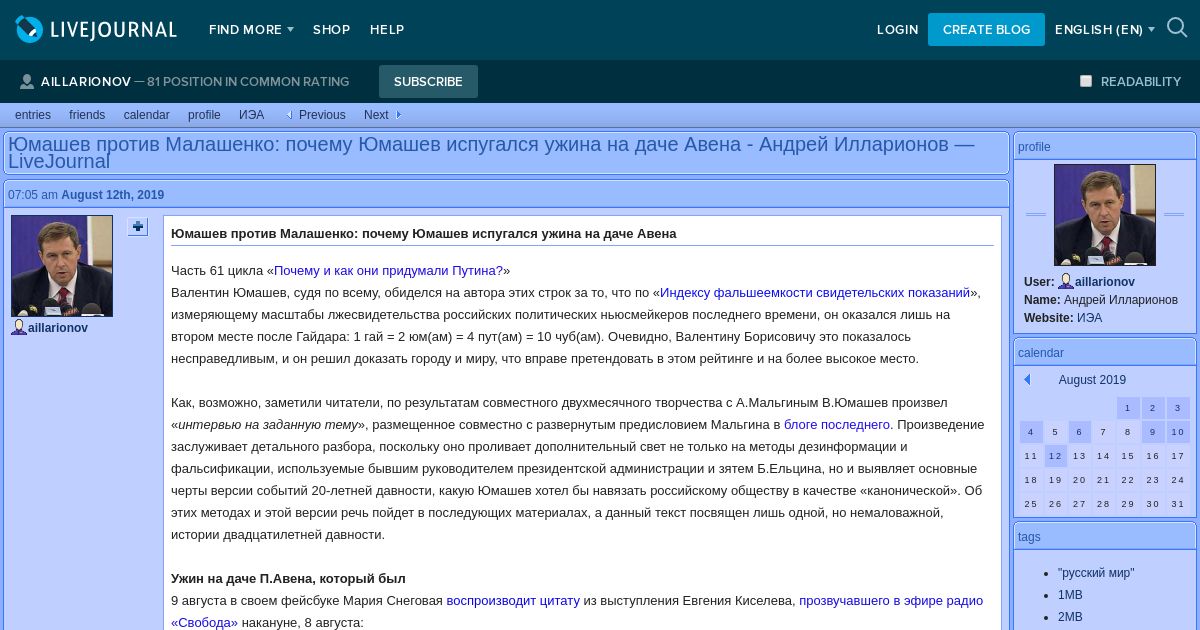Screen dimensions: 1200x630
Task: Select August 9 in calendar
Action: coord(1153,432)
